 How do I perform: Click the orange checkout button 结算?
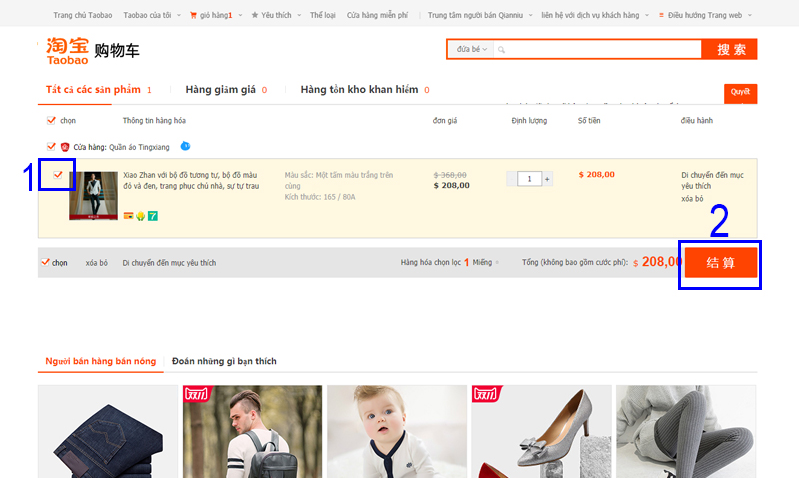pos(721,263)
